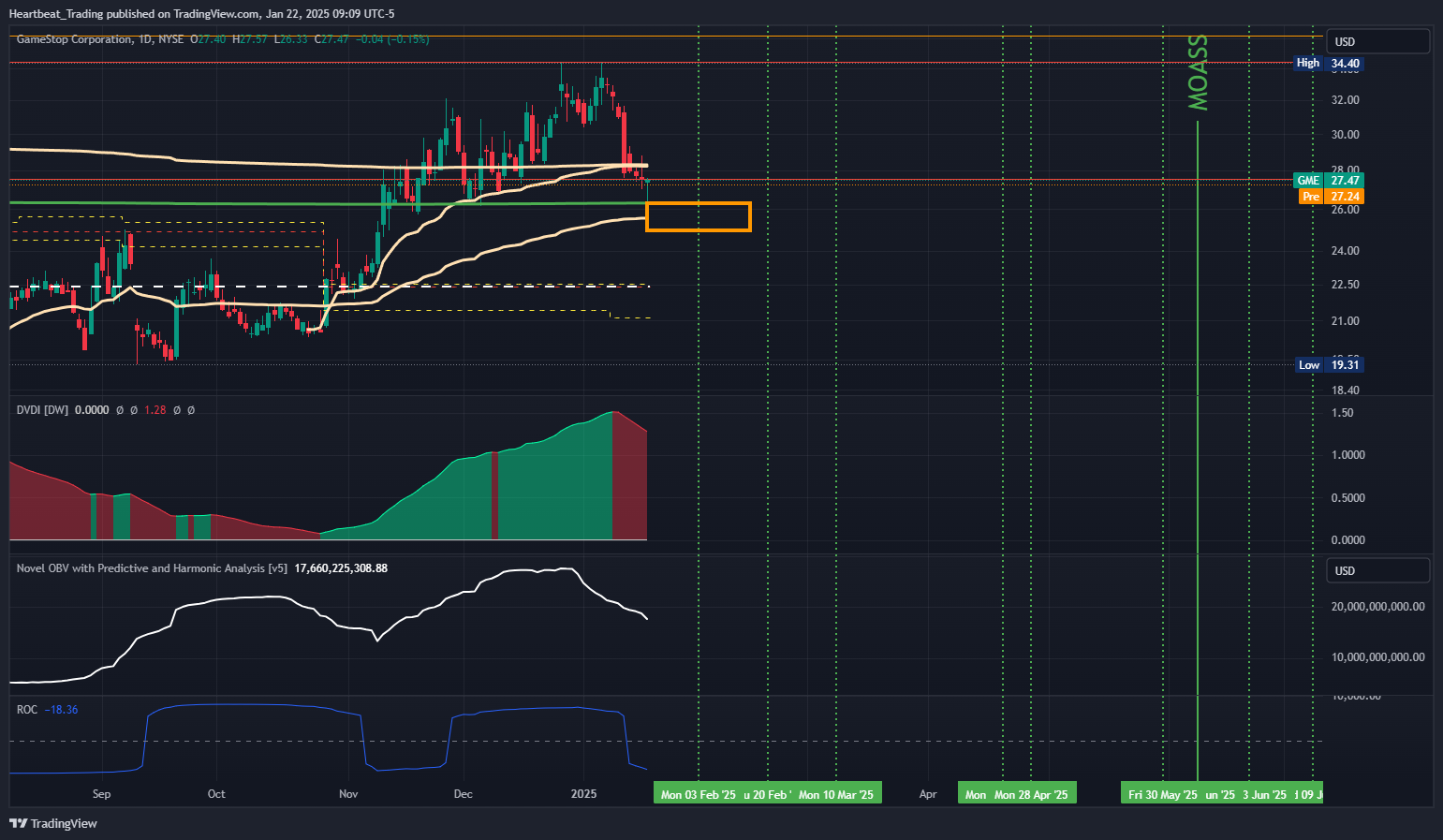Click the 1.50 value on the DVDI axis

pos(1343,413)
